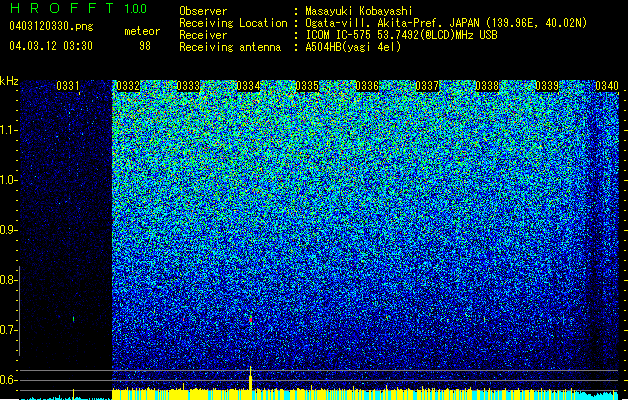Image resolution: width=629 pixels, height=400 pixels.
Task: Click the 0.9 frequency axis label
Action: pos(7,230)
